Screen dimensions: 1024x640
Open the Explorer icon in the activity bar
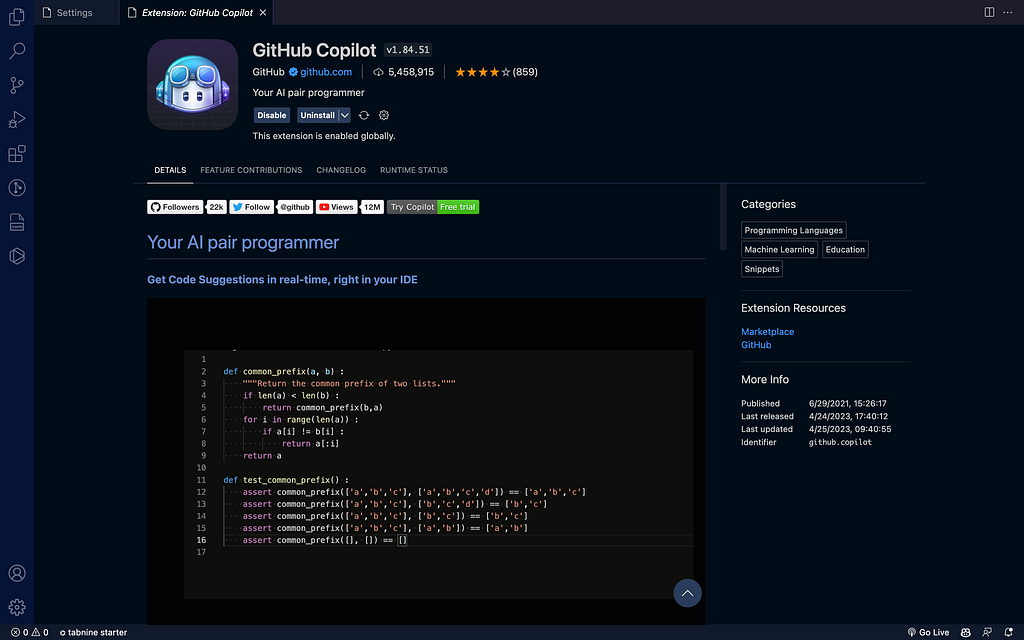(16, 17)
